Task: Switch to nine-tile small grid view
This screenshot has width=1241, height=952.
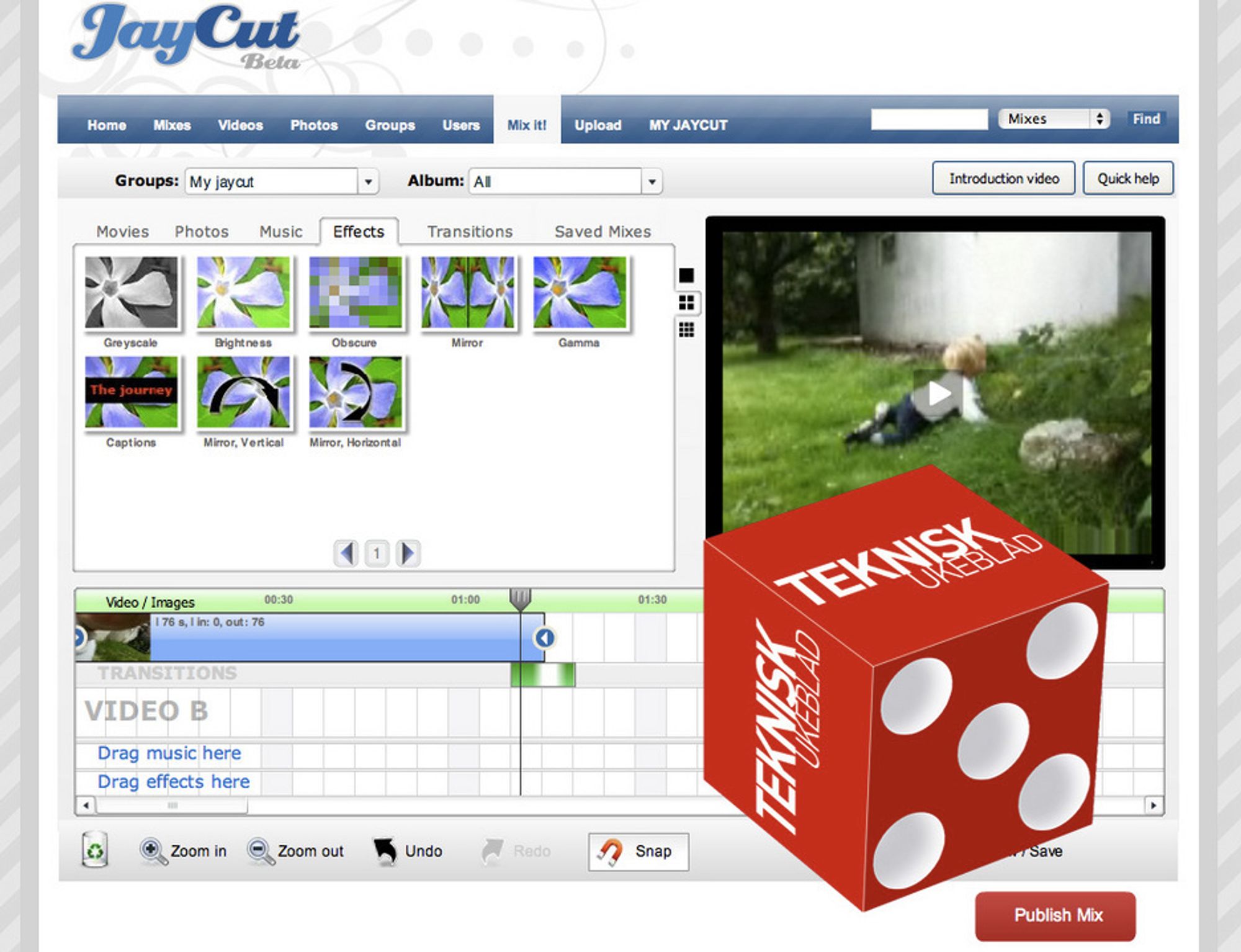Action: point(686,330)
